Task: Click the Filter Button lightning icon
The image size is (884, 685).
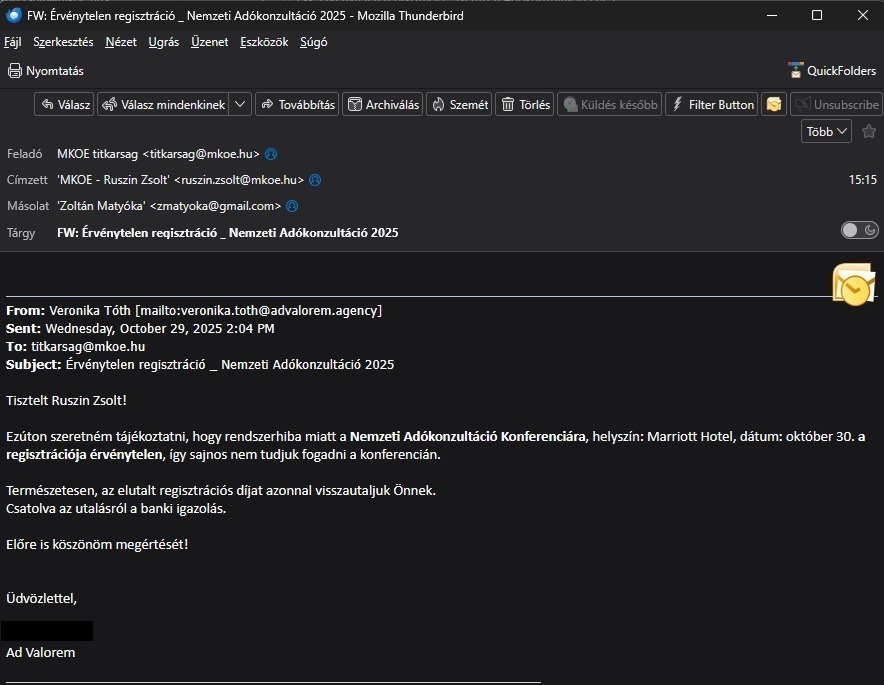Action: 676,105
